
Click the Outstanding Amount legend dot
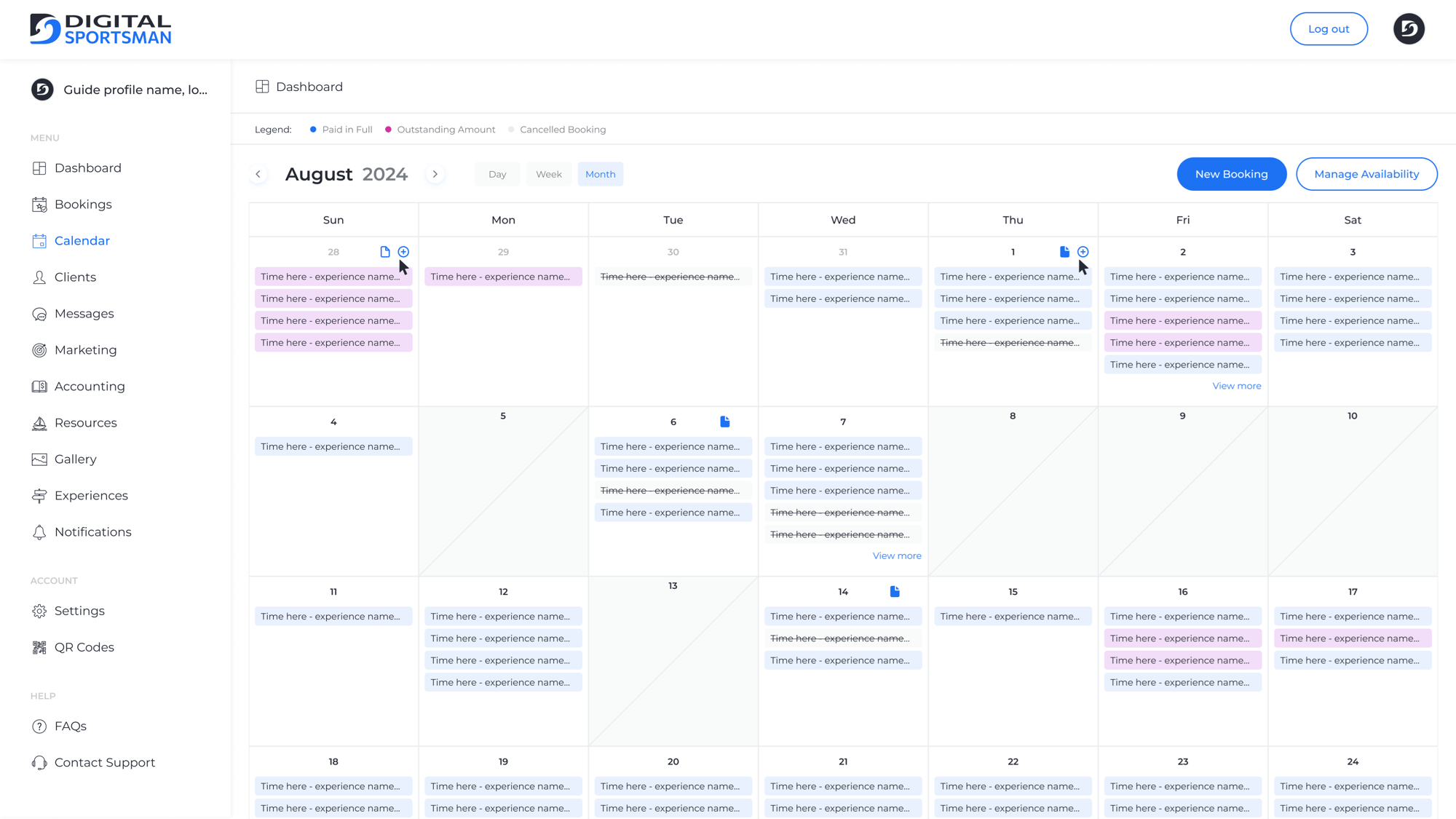(x=388, y=130)
